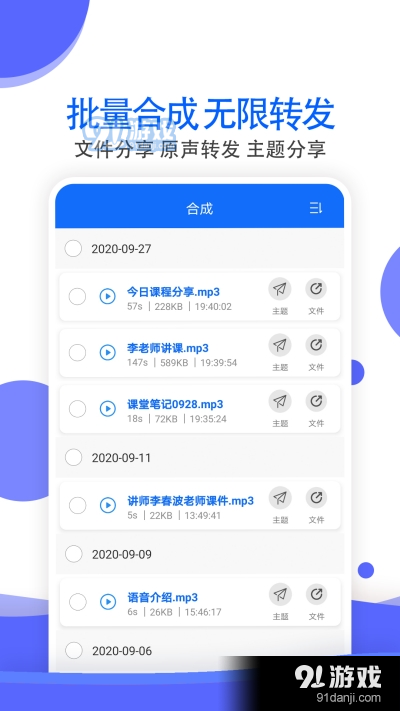Open the sort menu icon in 合成 header
This screenshot has height=711, width=400.
point(316,209)
